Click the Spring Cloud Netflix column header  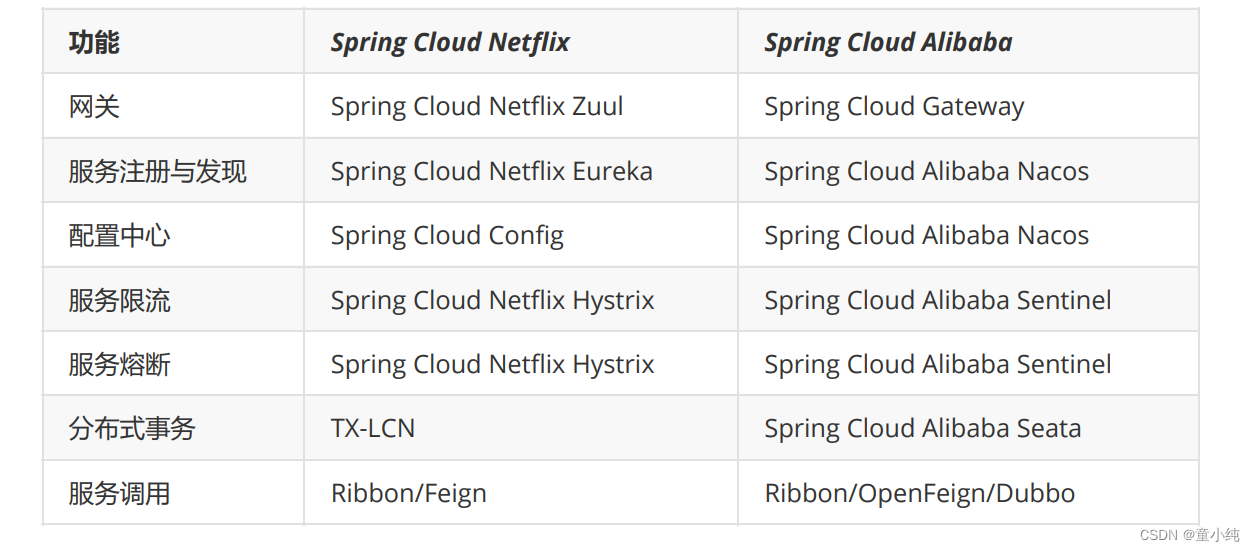tap(450, 43)
